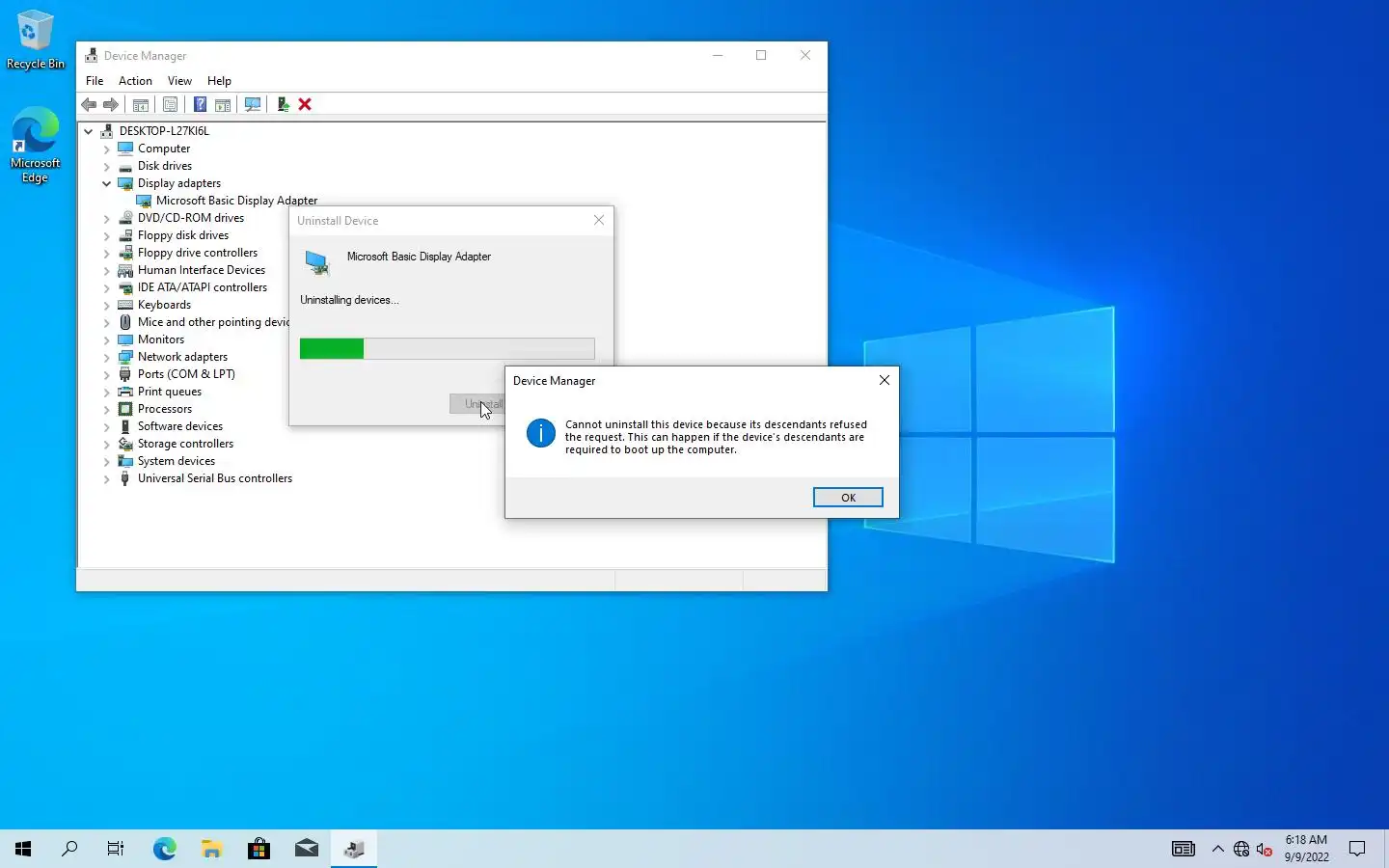Open the Help menu

[x=219, y=81]
